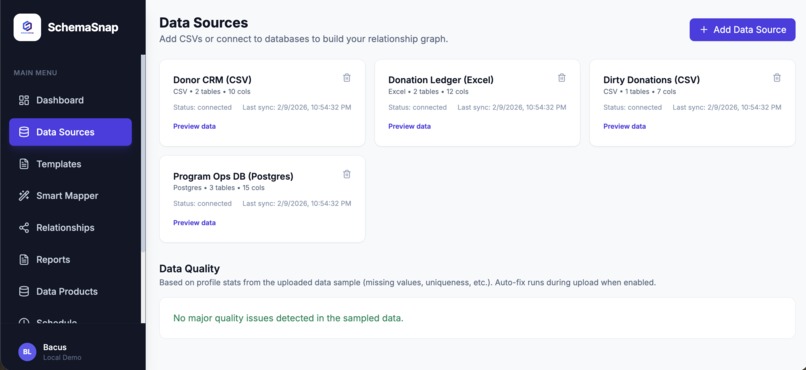Delete the Donor CRM (CSV) source
The image size is (806, 370).
pyautogui.click(x=347, y=78)
